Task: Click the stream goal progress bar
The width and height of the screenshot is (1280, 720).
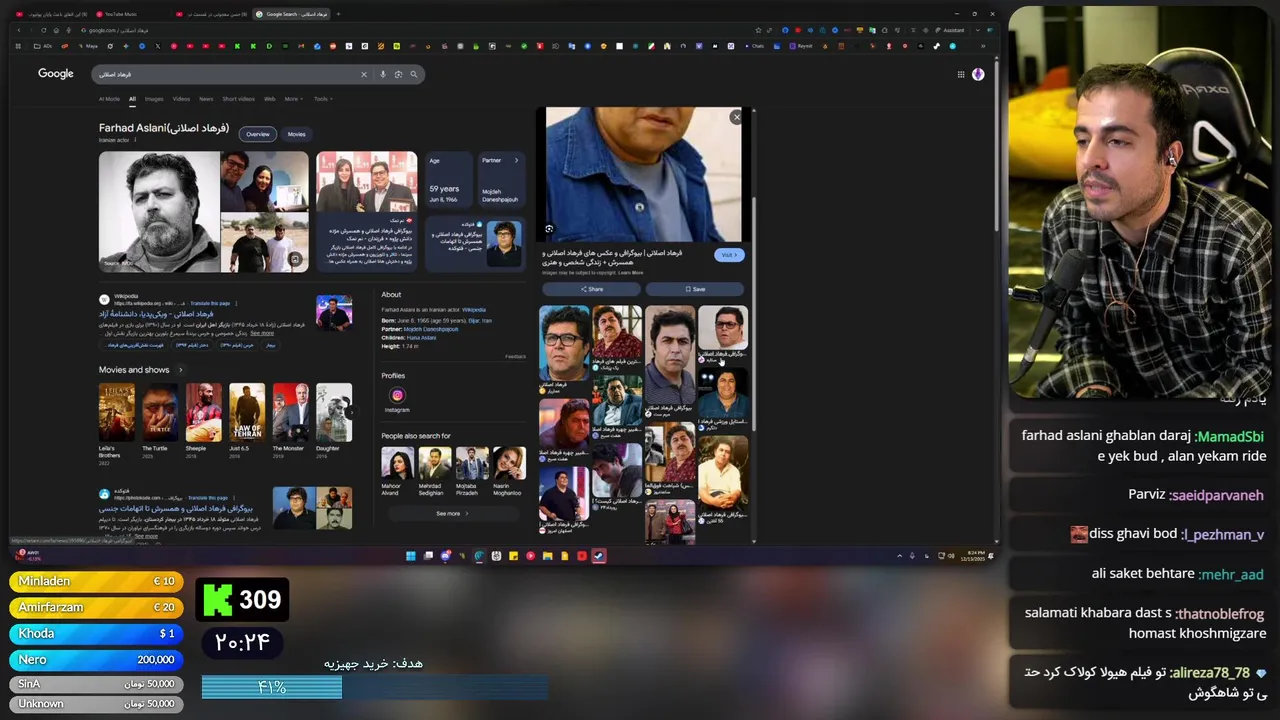Action: pos(375,687)
